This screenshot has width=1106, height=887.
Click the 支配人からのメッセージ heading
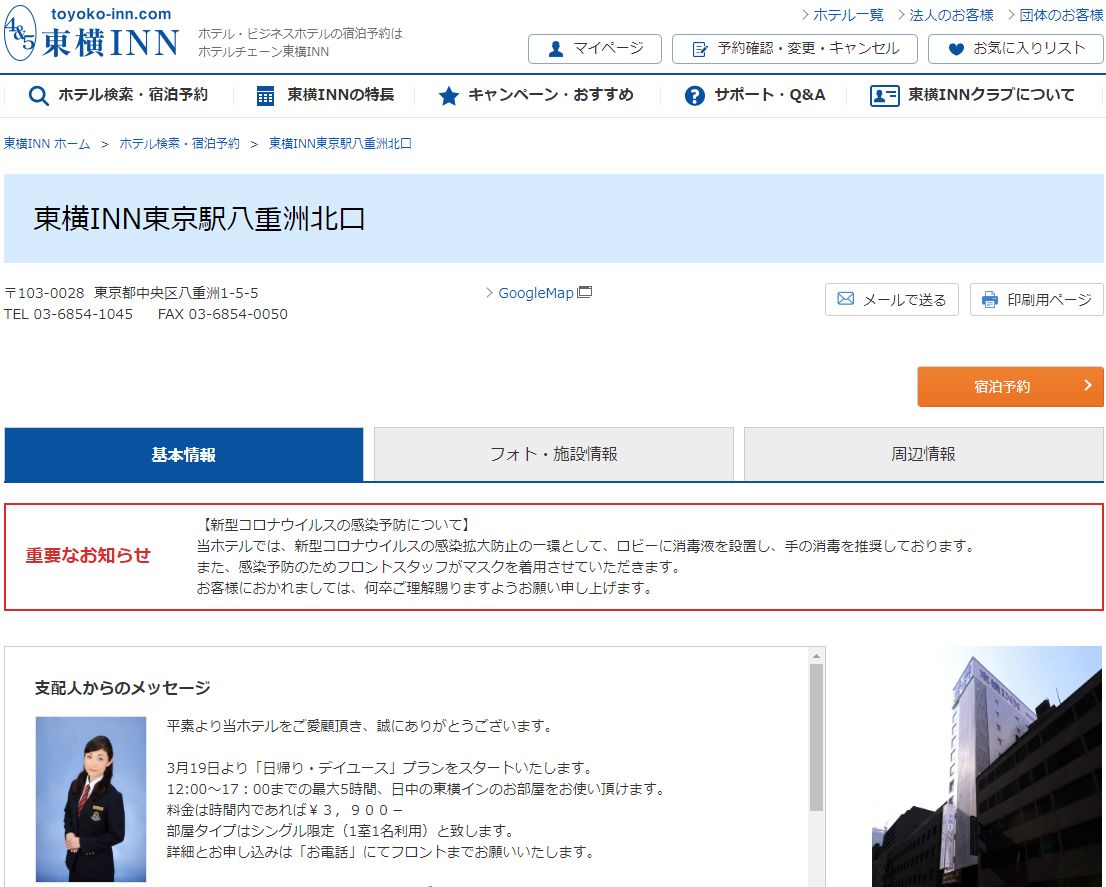123,688
